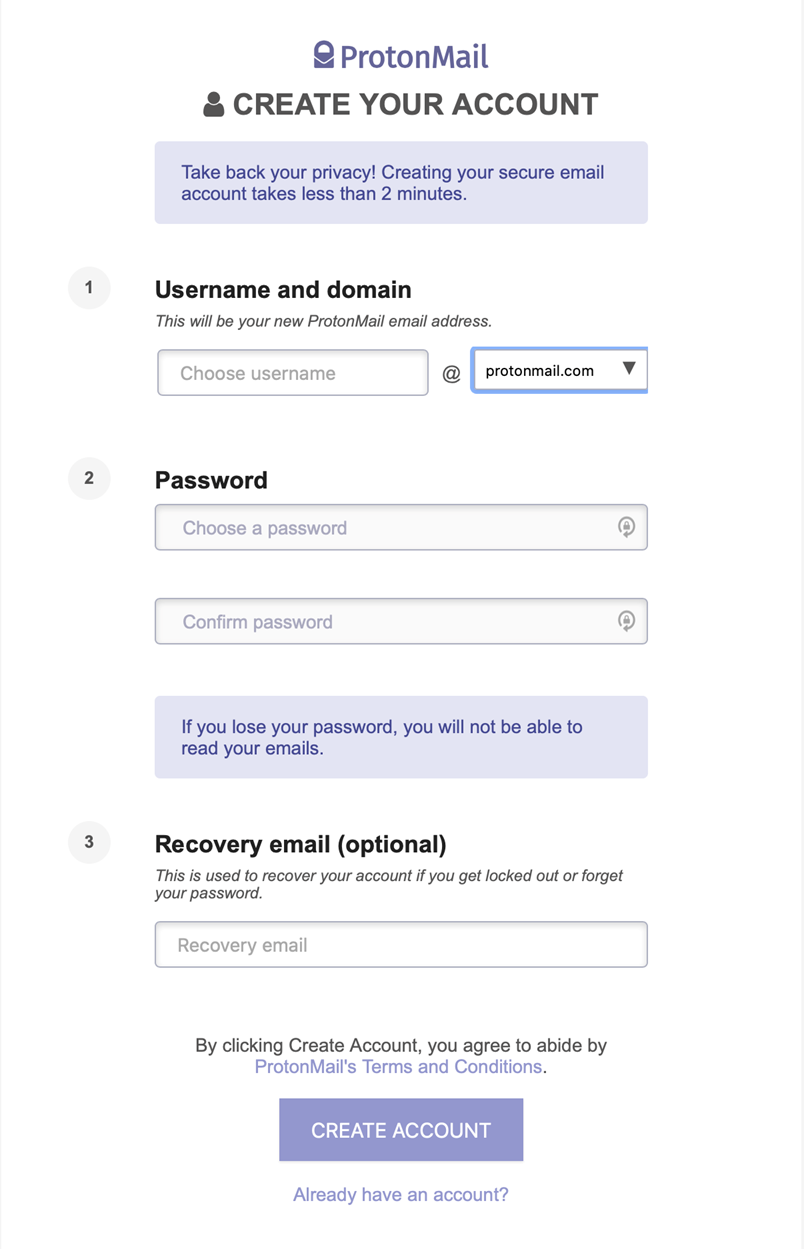Focus the Choose username field

point(293,373)
